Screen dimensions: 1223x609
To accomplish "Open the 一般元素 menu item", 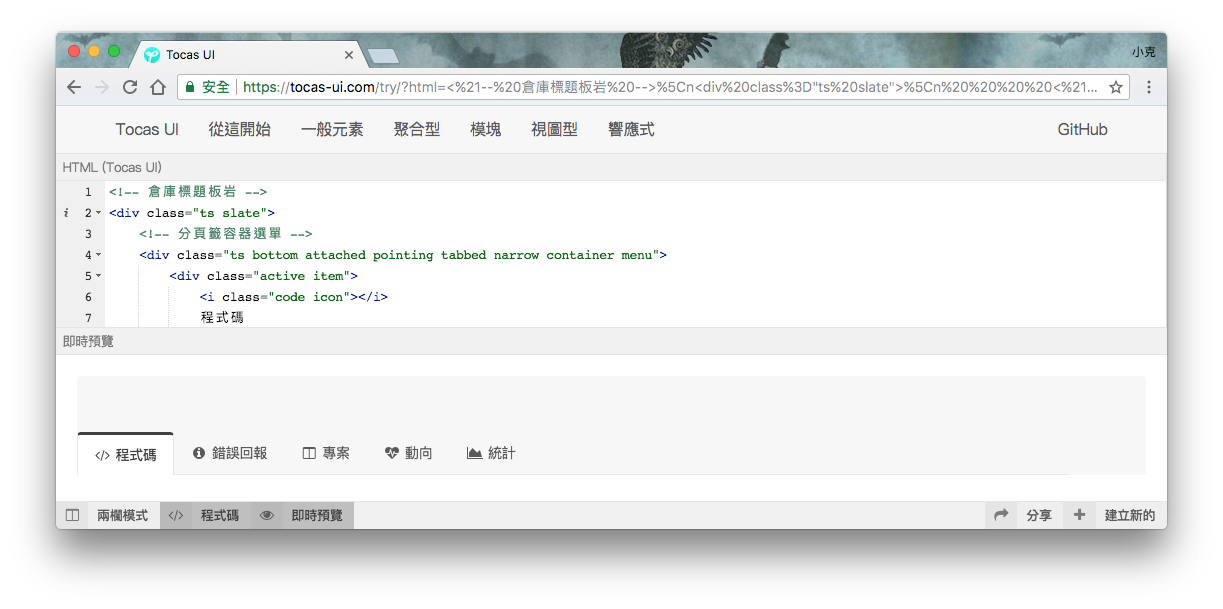I will (332, 129).
